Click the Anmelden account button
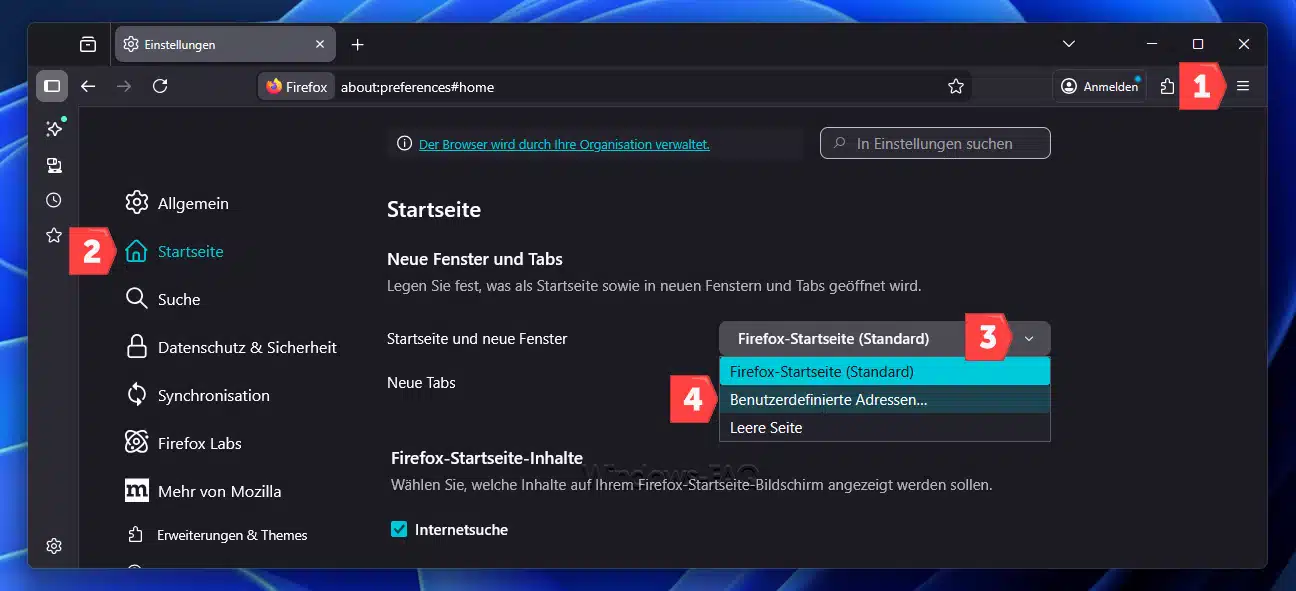 (x=1099, y=87)
